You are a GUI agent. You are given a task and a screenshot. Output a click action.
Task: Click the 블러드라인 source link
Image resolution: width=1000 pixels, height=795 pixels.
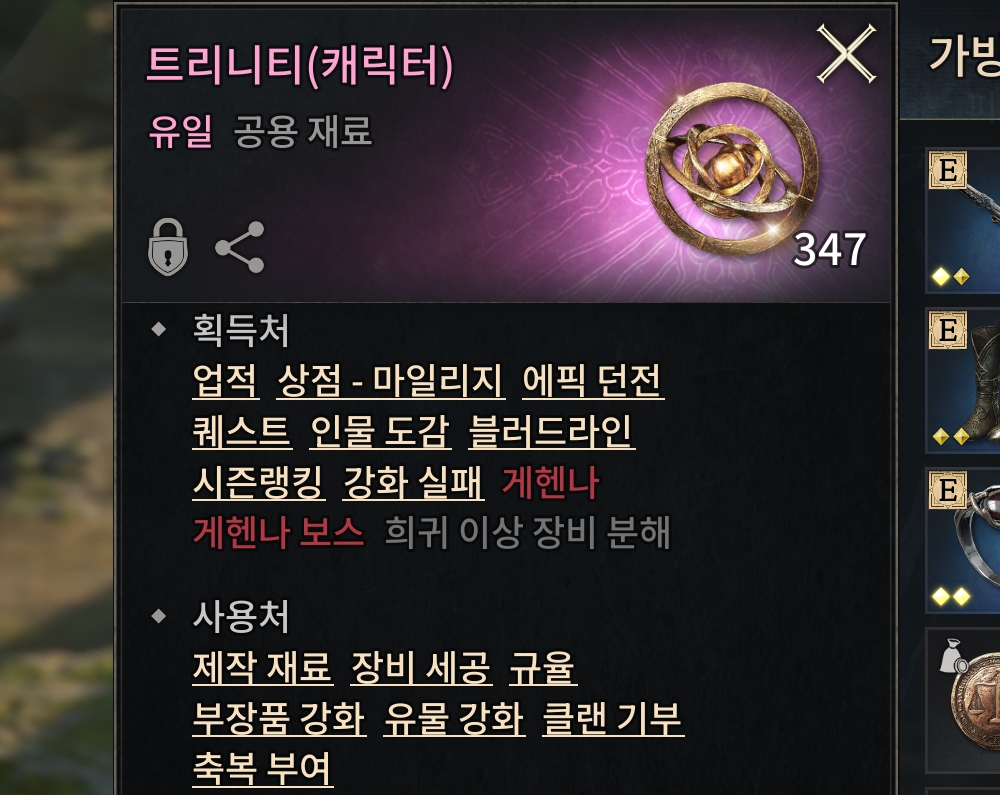pos(552,432)
